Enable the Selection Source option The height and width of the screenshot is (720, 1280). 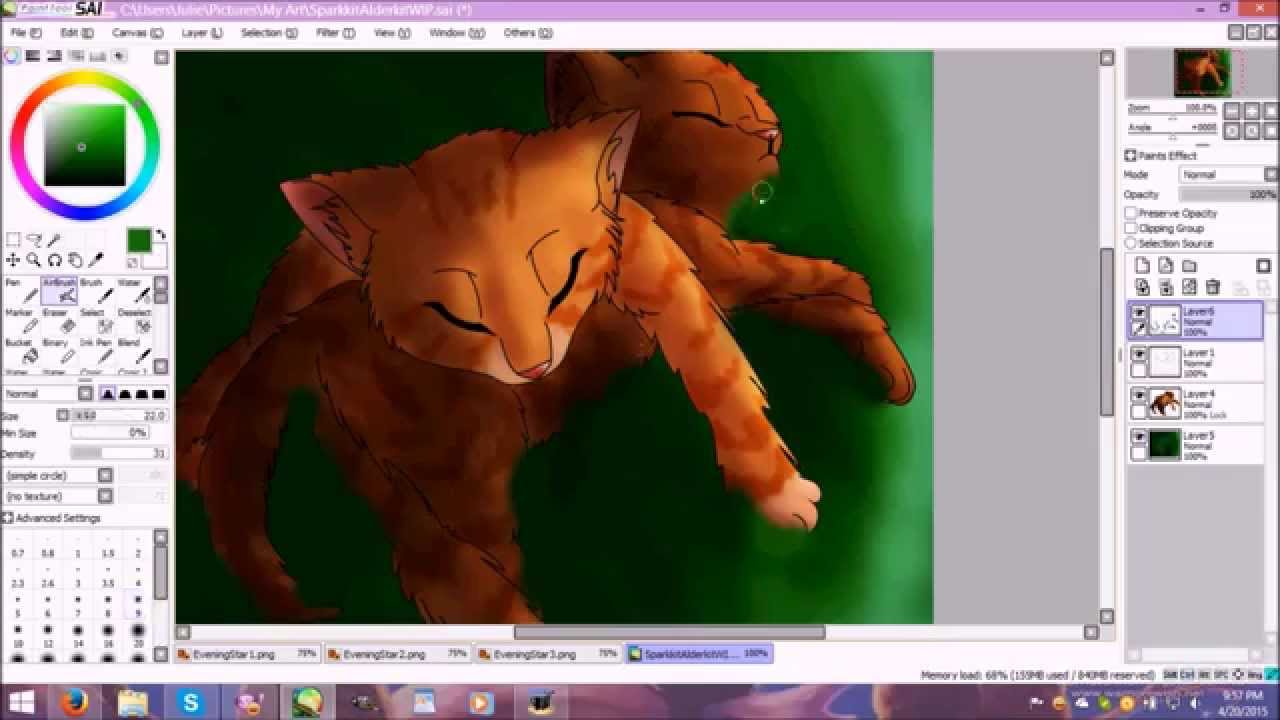[1131, 243]
